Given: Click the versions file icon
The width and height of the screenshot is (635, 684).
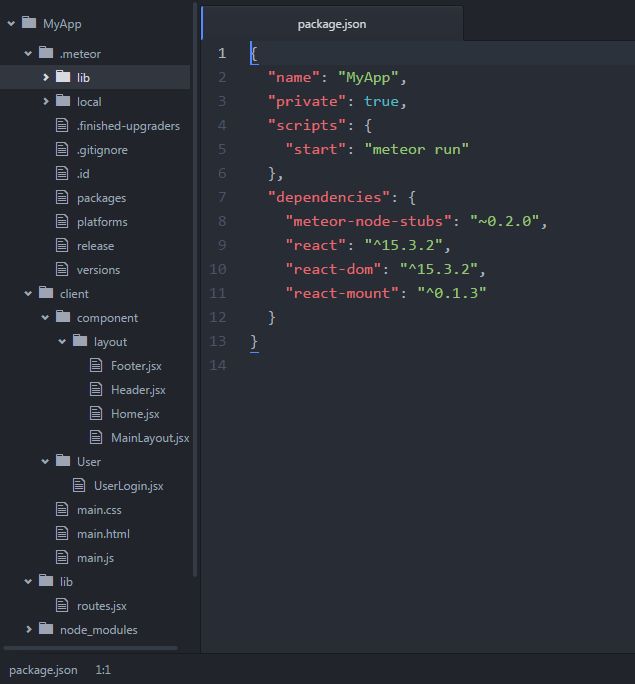Looking at the screenshot, I should click(62, 269).
